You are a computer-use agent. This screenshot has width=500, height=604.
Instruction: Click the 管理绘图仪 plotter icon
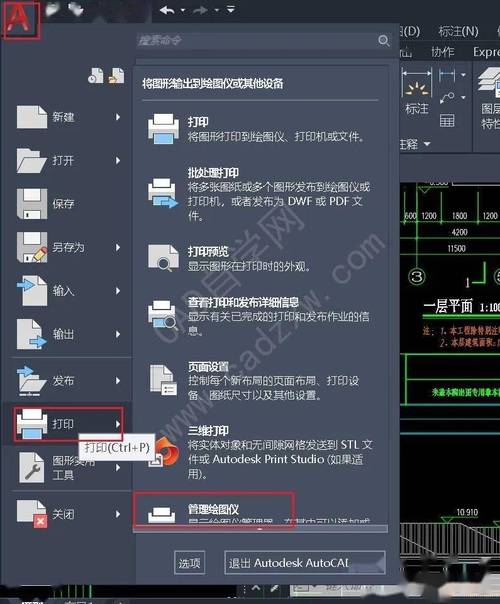pyautogui.click(x=162, y=515)
